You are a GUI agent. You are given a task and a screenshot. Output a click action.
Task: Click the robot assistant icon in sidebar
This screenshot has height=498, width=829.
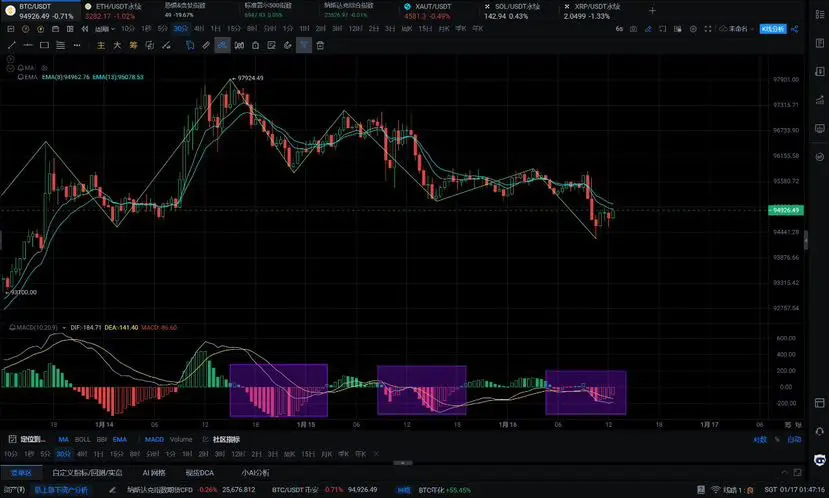coord(820,460)
